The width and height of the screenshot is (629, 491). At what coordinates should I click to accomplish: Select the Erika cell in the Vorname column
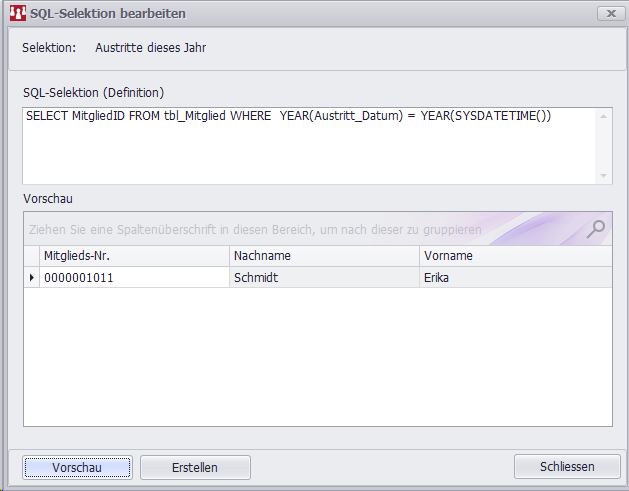click(x=515, y=277)
